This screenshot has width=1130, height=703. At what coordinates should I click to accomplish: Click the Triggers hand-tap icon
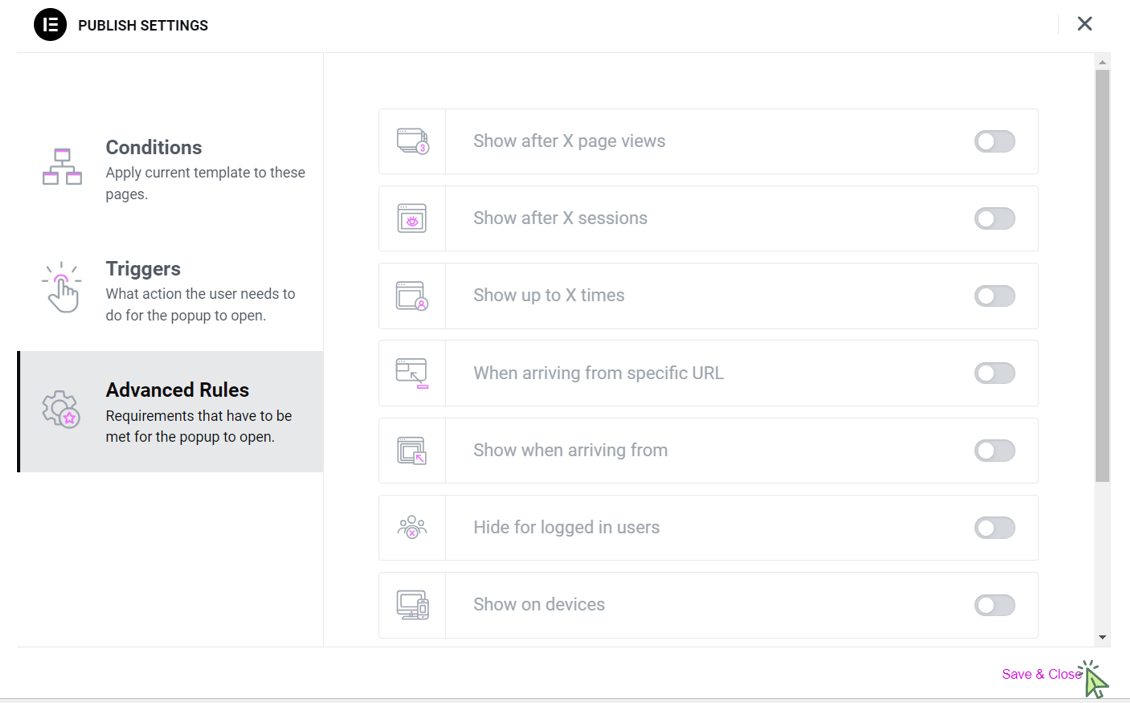(x=61, y=287)
